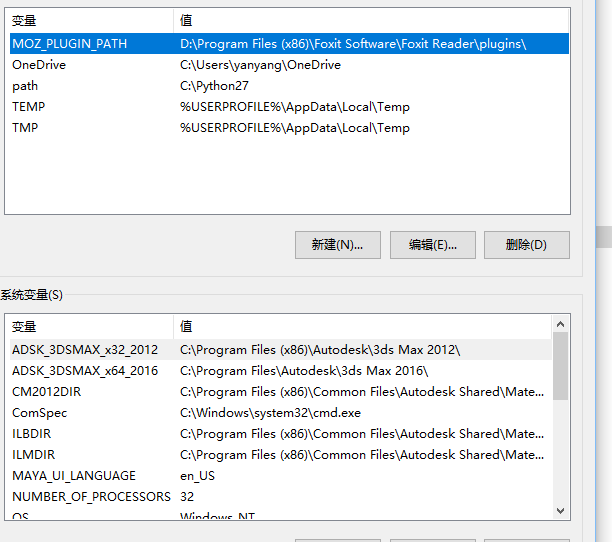This screenshot has width=612, height=542.
Task: Choose the CM2012DIR system variable row
Action: click(47, 392)
